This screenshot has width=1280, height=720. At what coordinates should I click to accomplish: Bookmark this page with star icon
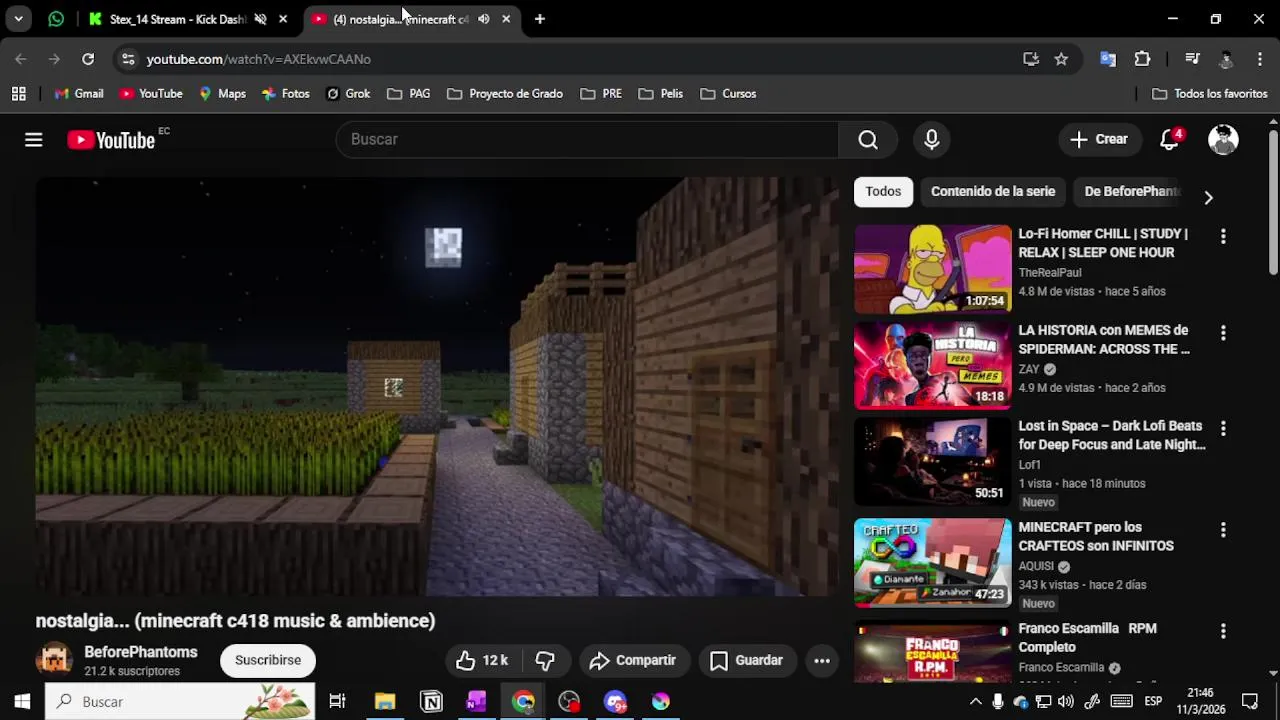(x=1061, y=59)
